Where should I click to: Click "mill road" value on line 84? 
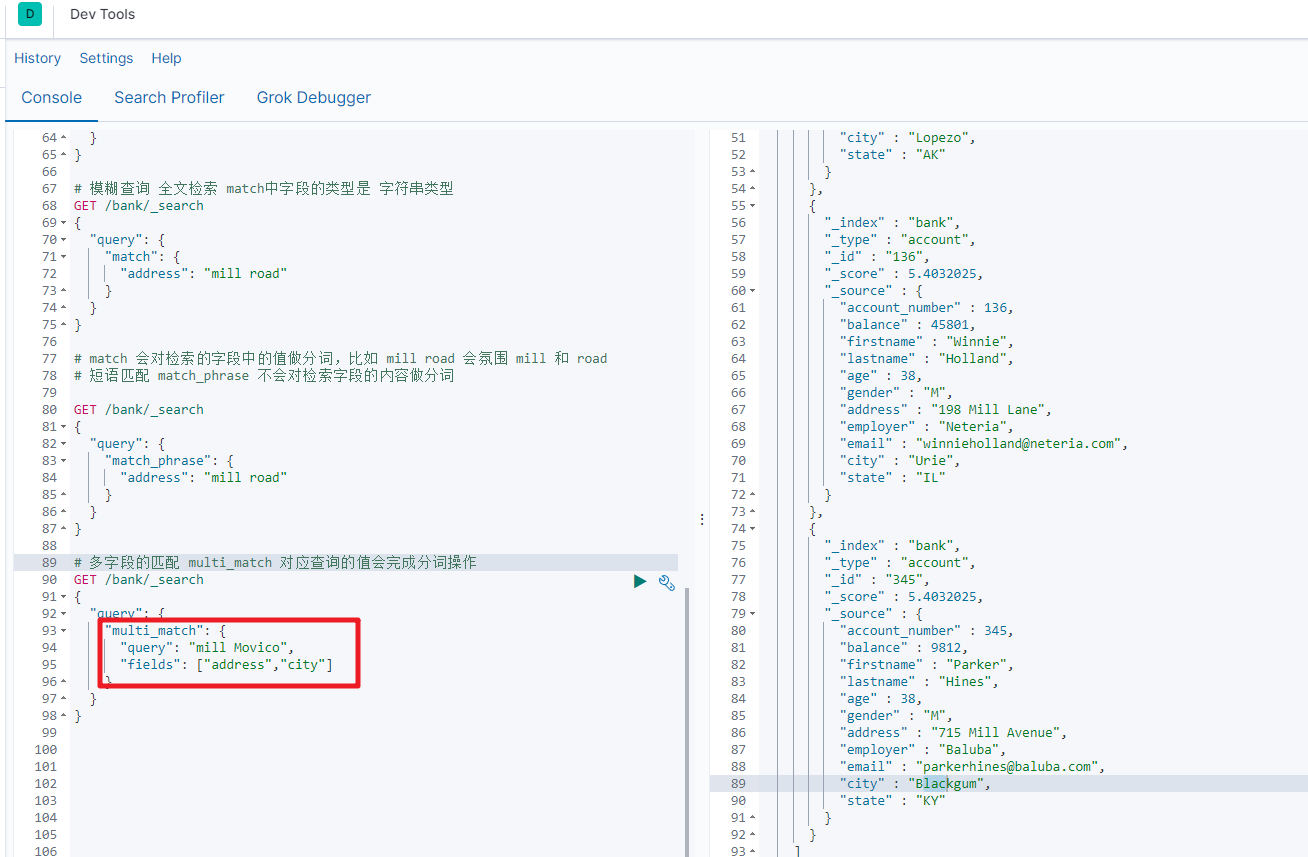click(x=245, y=478)
